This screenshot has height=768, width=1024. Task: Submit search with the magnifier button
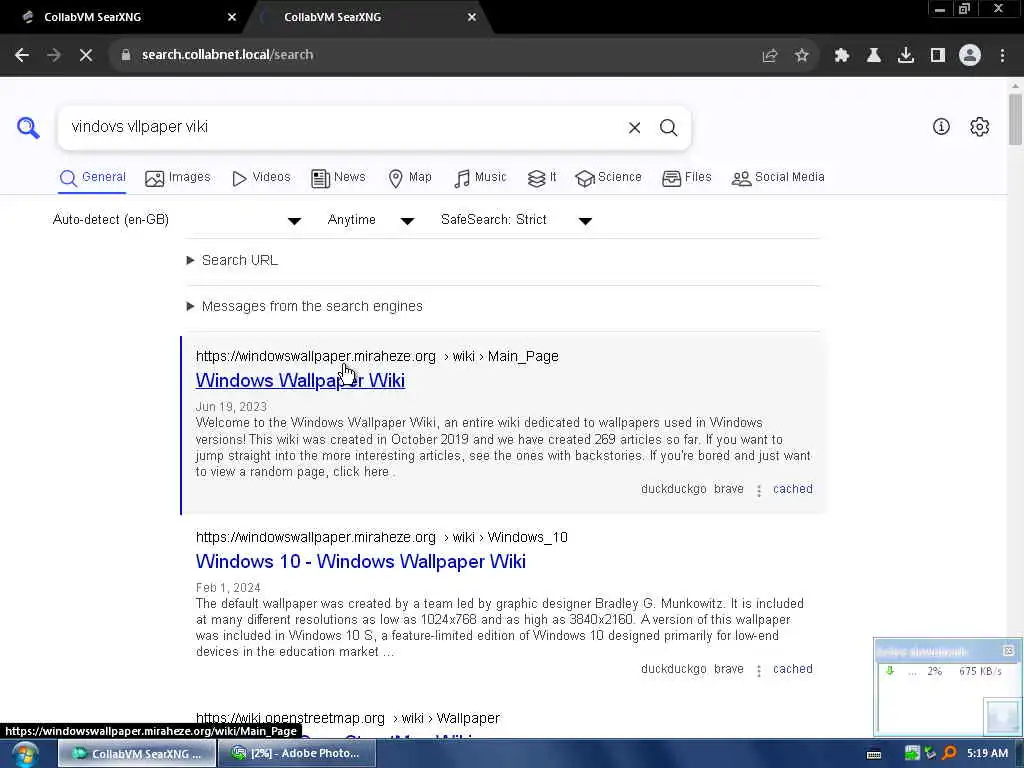(x=668, y=127)
